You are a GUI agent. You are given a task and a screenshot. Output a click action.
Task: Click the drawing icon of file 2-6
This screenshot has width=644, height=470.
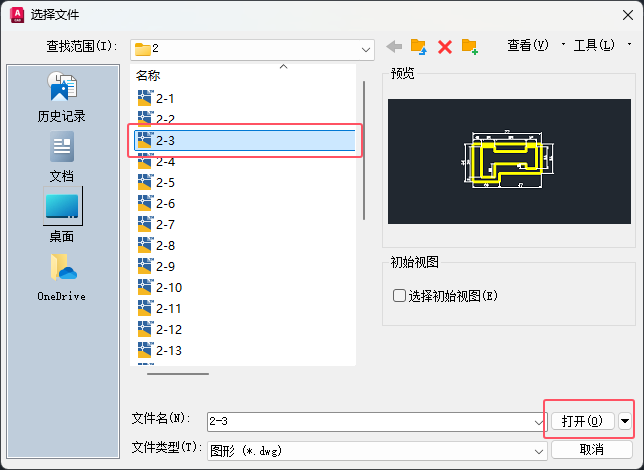tap(145, 203)
